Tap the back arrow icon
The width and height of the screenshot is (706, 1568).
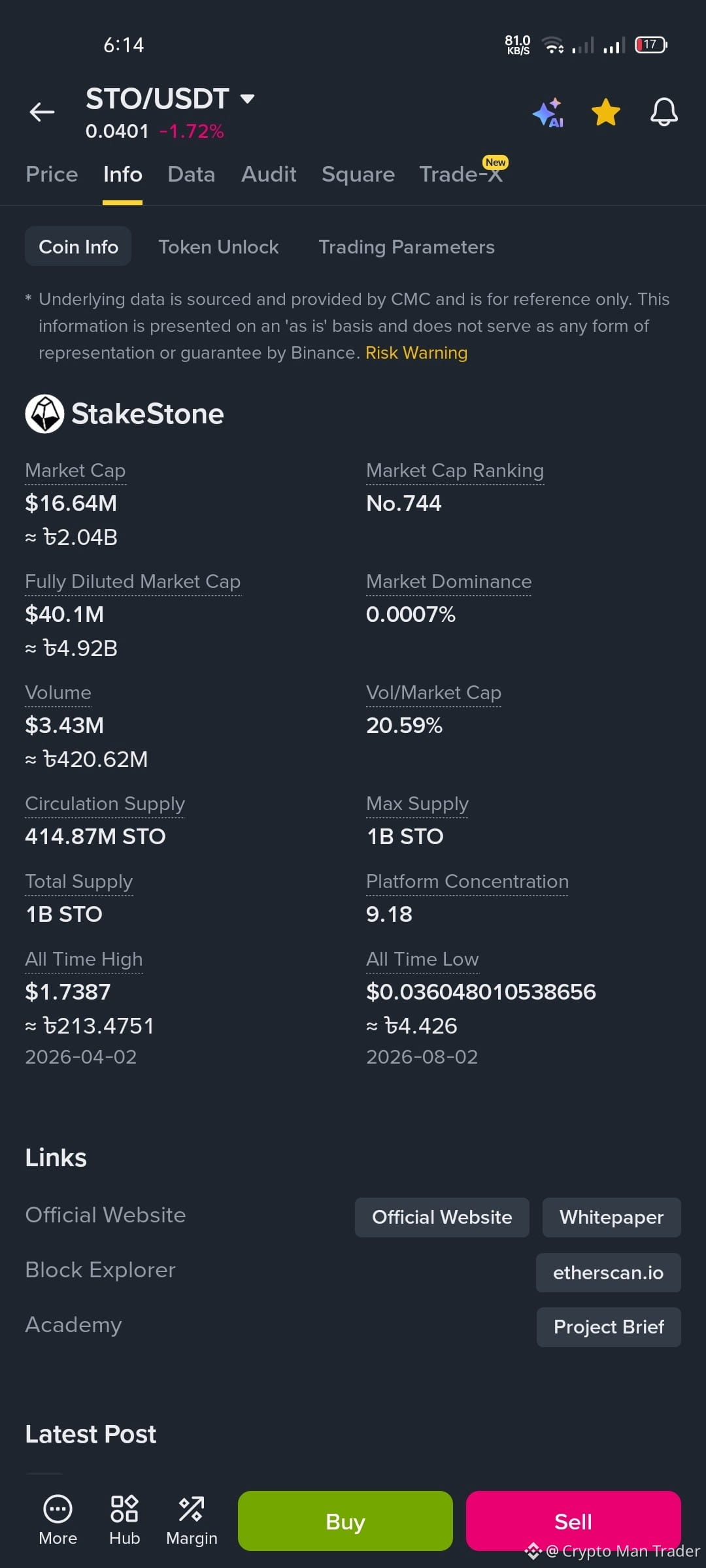(x=42, y=112)
